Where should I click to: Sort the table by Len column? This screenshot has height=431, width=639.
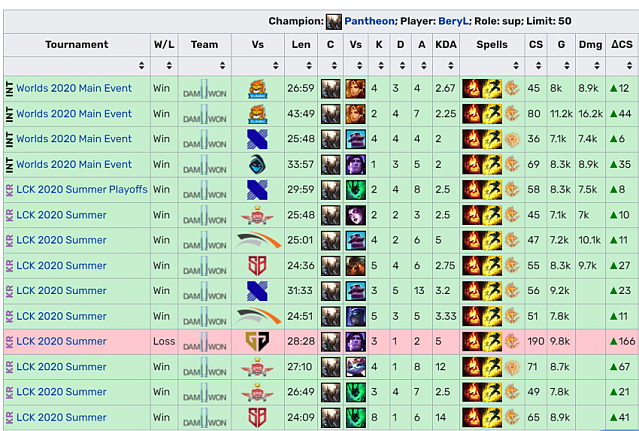point(300,66)
